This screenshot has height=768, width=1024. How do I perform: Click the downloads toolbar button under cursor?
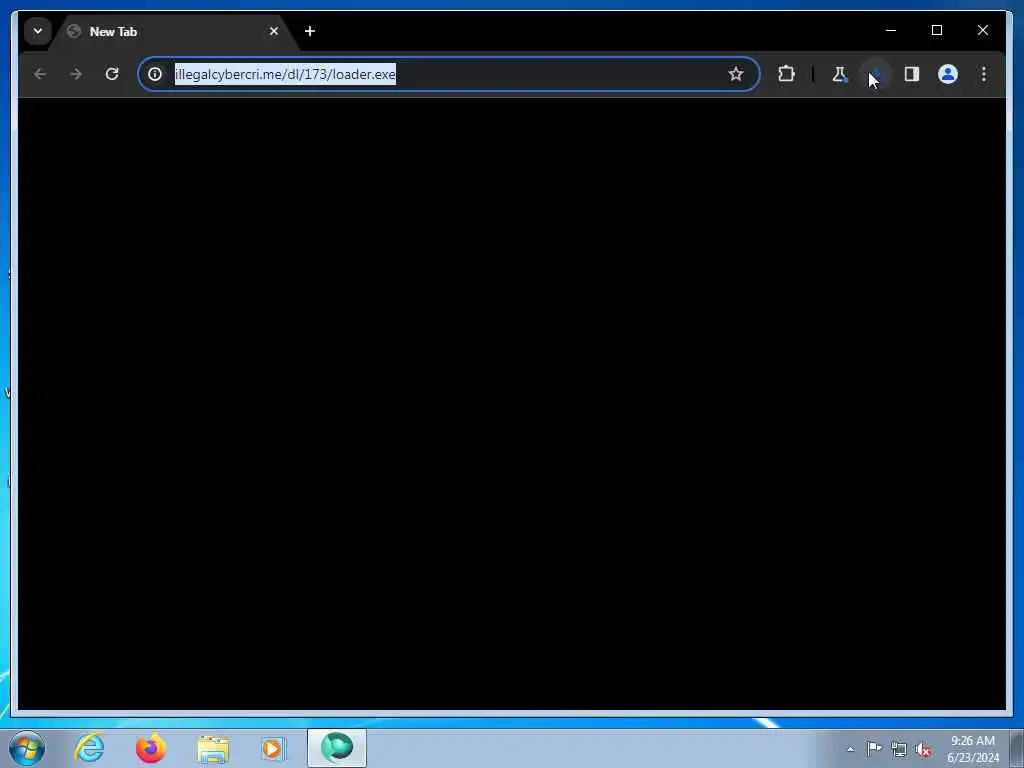point(875,74)
